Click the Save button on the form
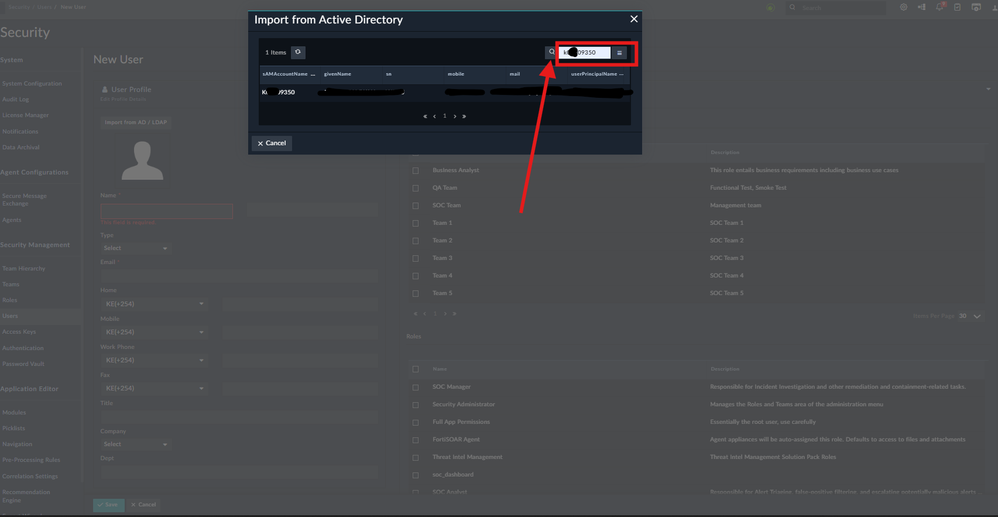The width and height of the screenshot is (998, 517). [108, 505]
